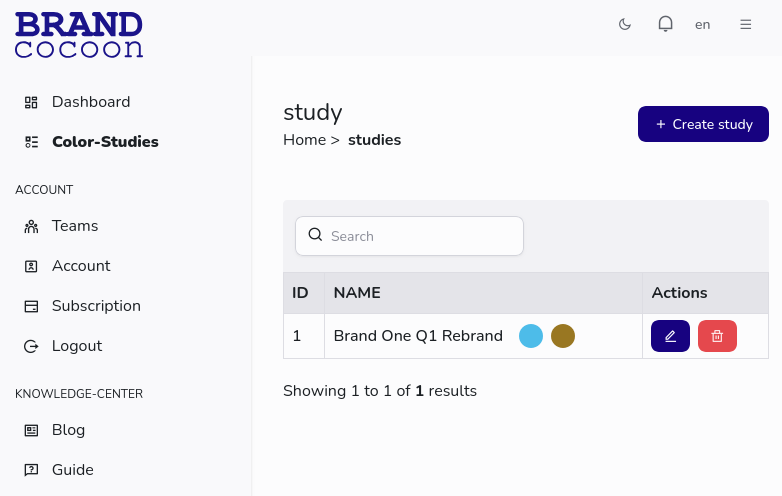
Task: Go to the Account page
Action: tap(80, 266)
